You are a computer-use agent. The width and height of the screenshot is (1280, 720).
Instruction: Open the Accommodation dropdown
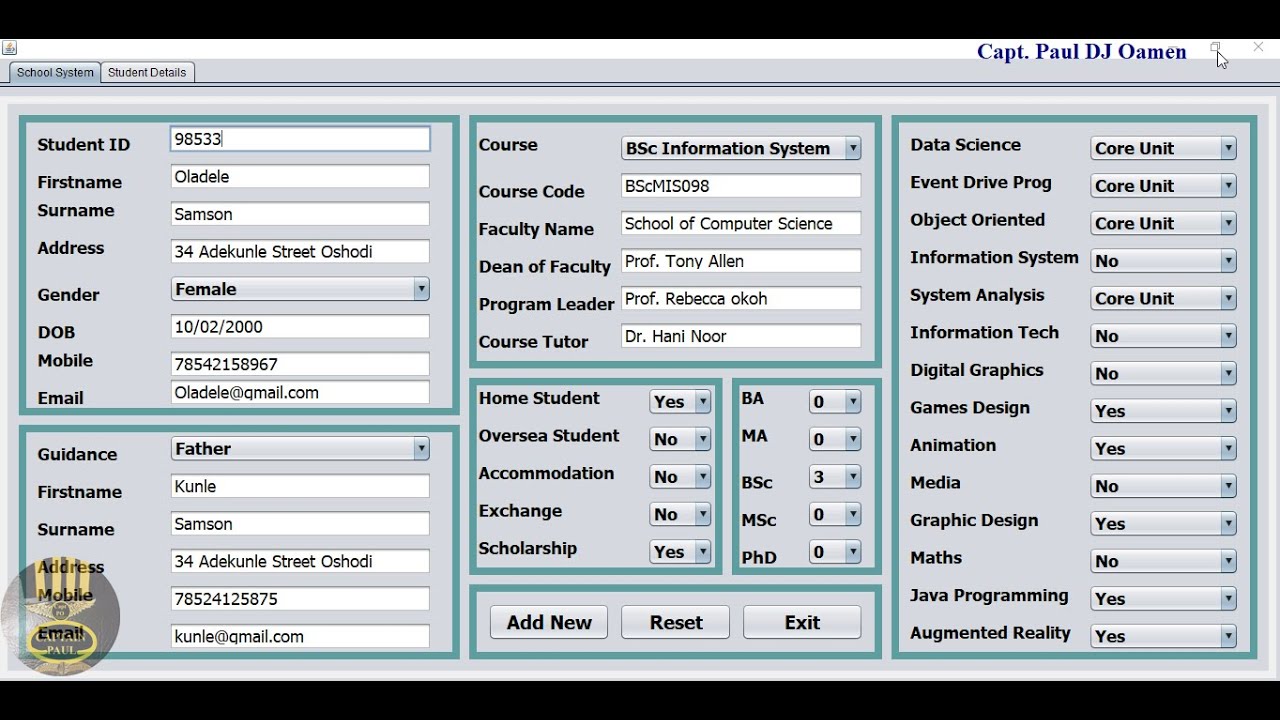pos(680,477)
